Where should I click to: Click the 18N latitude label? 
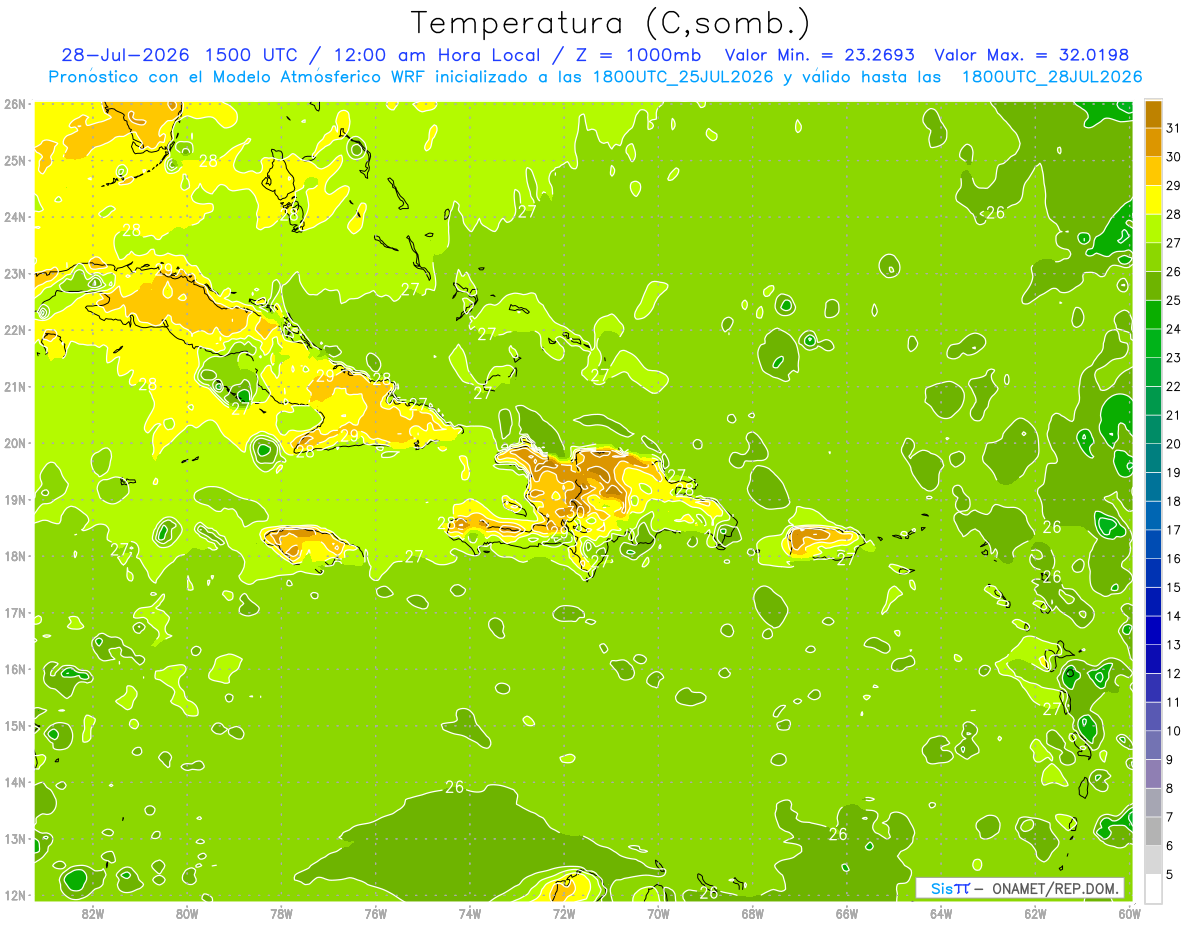click(14, 556)
